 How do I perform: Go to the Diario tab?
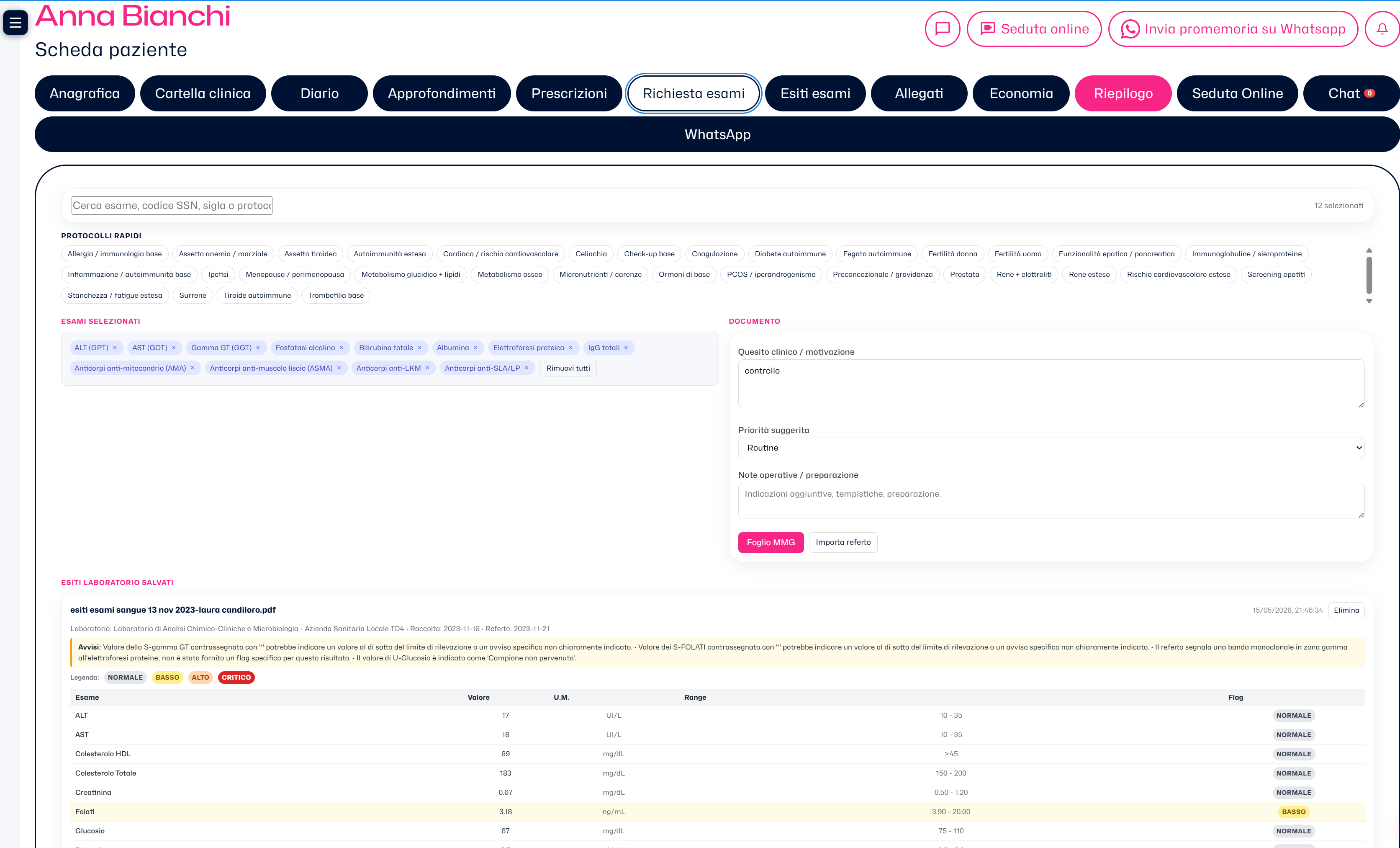[319, 93]
